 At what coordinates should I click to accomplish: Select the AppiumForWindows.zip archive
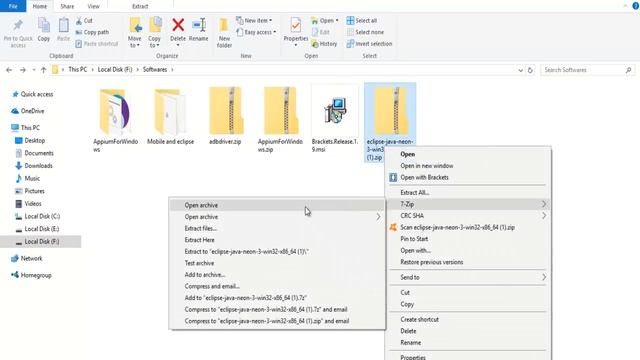280,119
